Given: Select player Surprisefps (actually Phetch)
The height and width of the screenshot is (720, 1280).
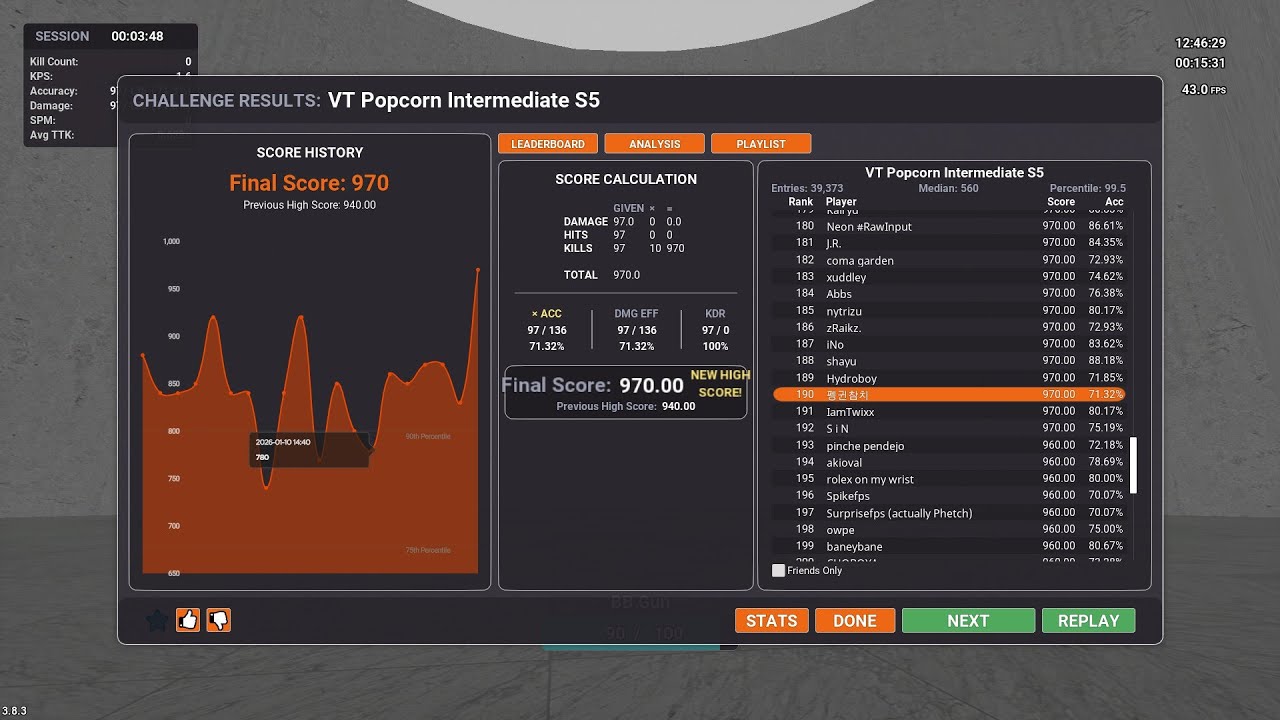Looking at the screenshot, I should (949, 513).
